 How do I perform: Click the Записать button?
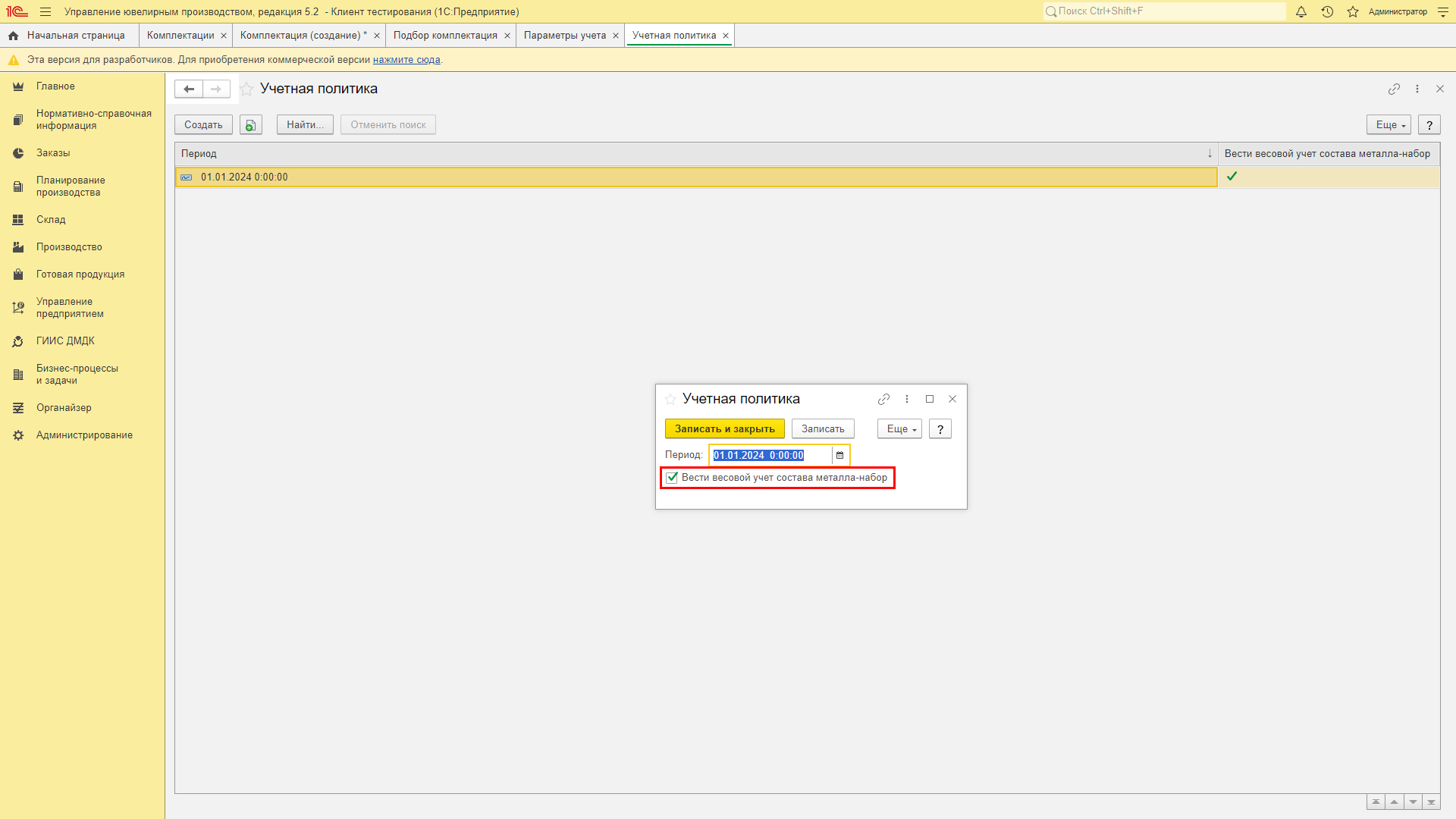click(x=823, y=429)
